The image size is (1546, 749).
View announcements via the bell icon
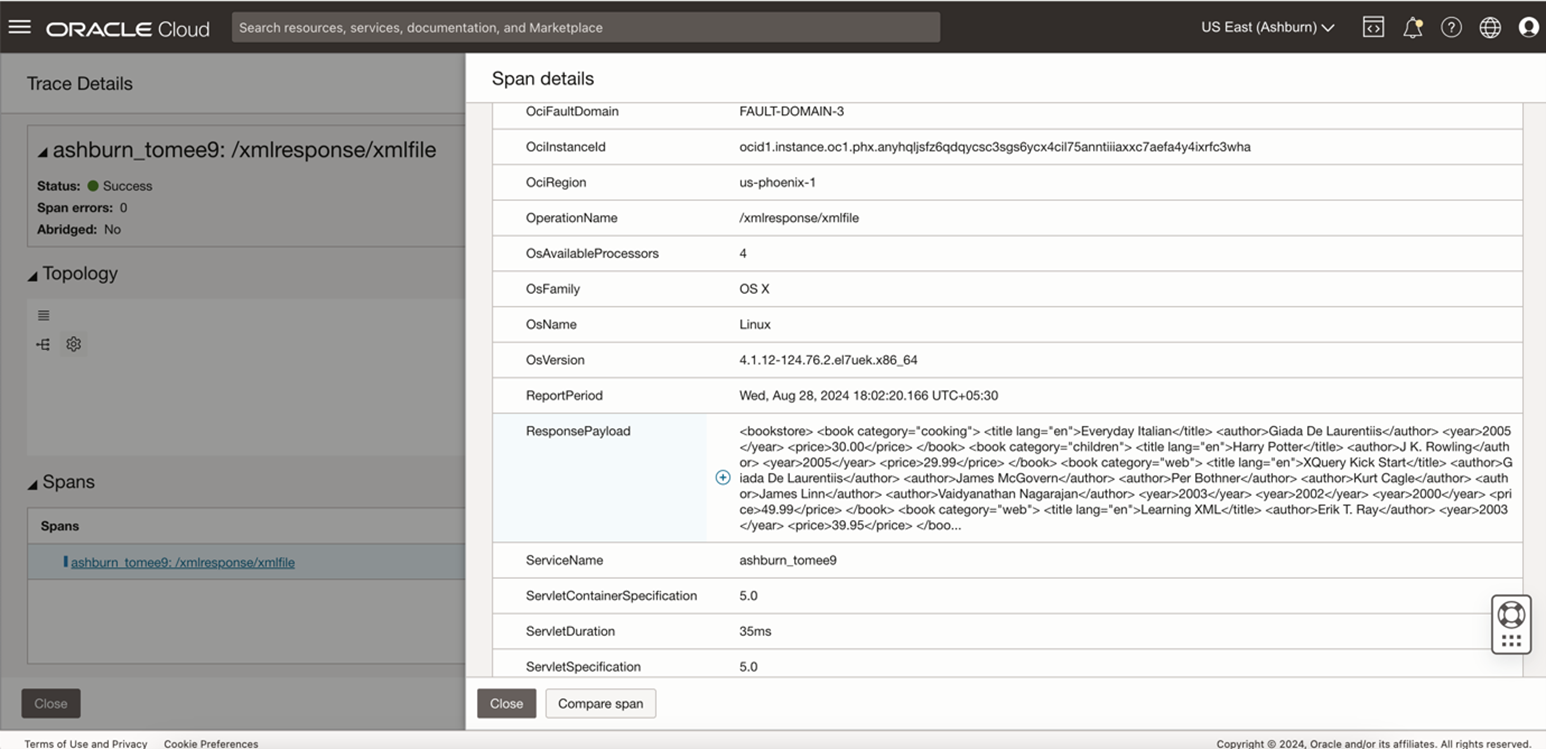click(x=1412, y=27)
